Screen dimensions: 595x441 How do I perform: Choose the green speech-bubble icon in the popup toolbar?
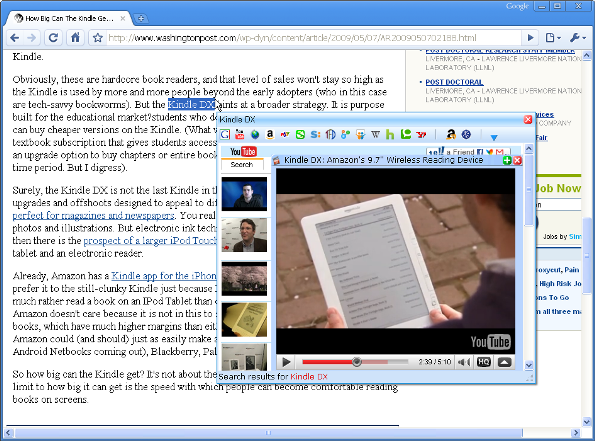click(406, 134)
